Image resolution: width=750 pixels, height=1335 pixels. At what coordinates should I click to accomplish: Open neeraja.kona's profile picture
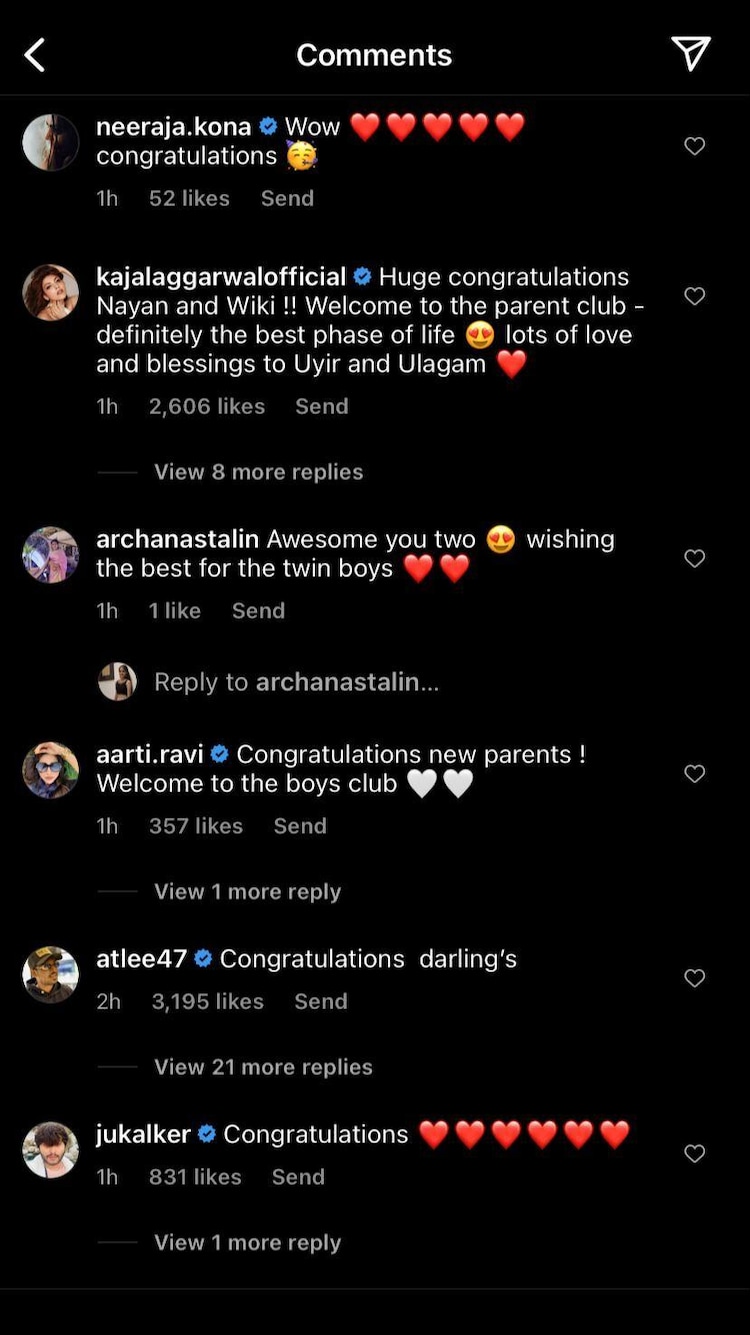click(x=50, y=142)
